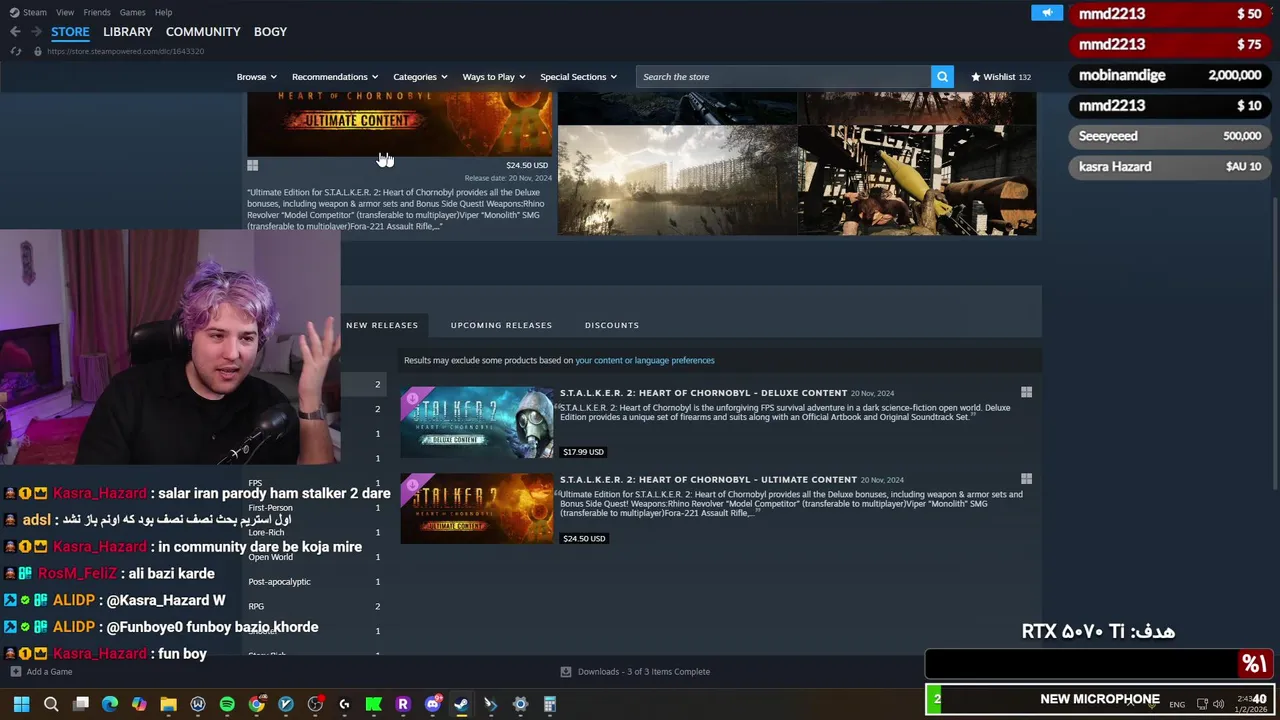1280x720 pixels.
Task: Open the Friends menu
Action: click(x=97, y=12)
